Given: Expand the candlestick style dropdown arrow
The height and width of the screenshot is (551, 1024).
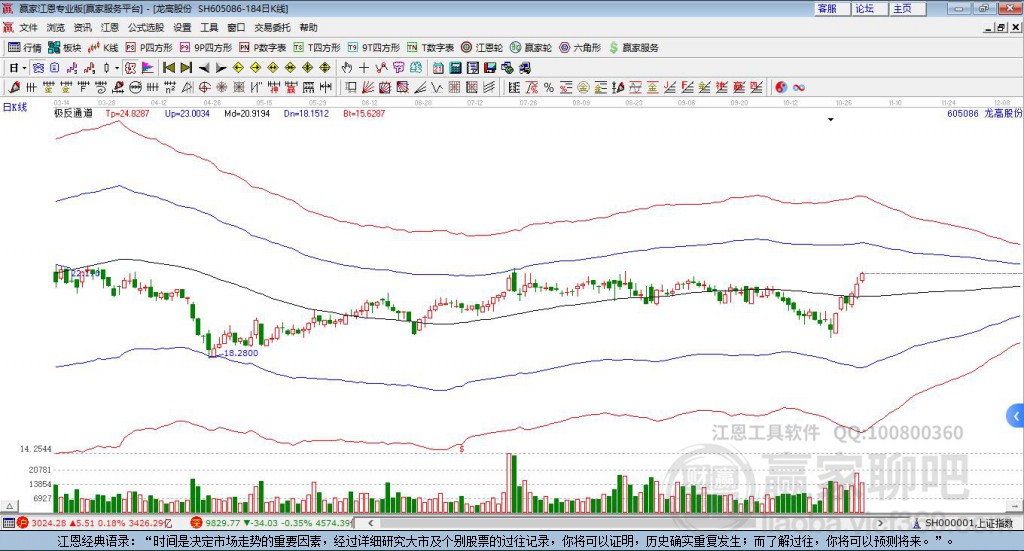Looking at the screenshot, I should [117, 68].
